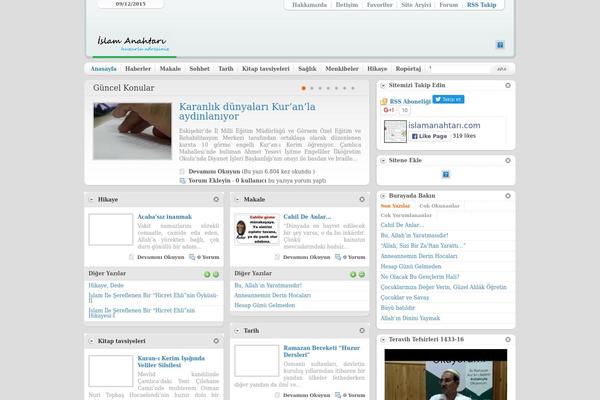Click the 0 Yorum icon in Hikaye panel
Screen dimensions: 600x400
point(192,257)
